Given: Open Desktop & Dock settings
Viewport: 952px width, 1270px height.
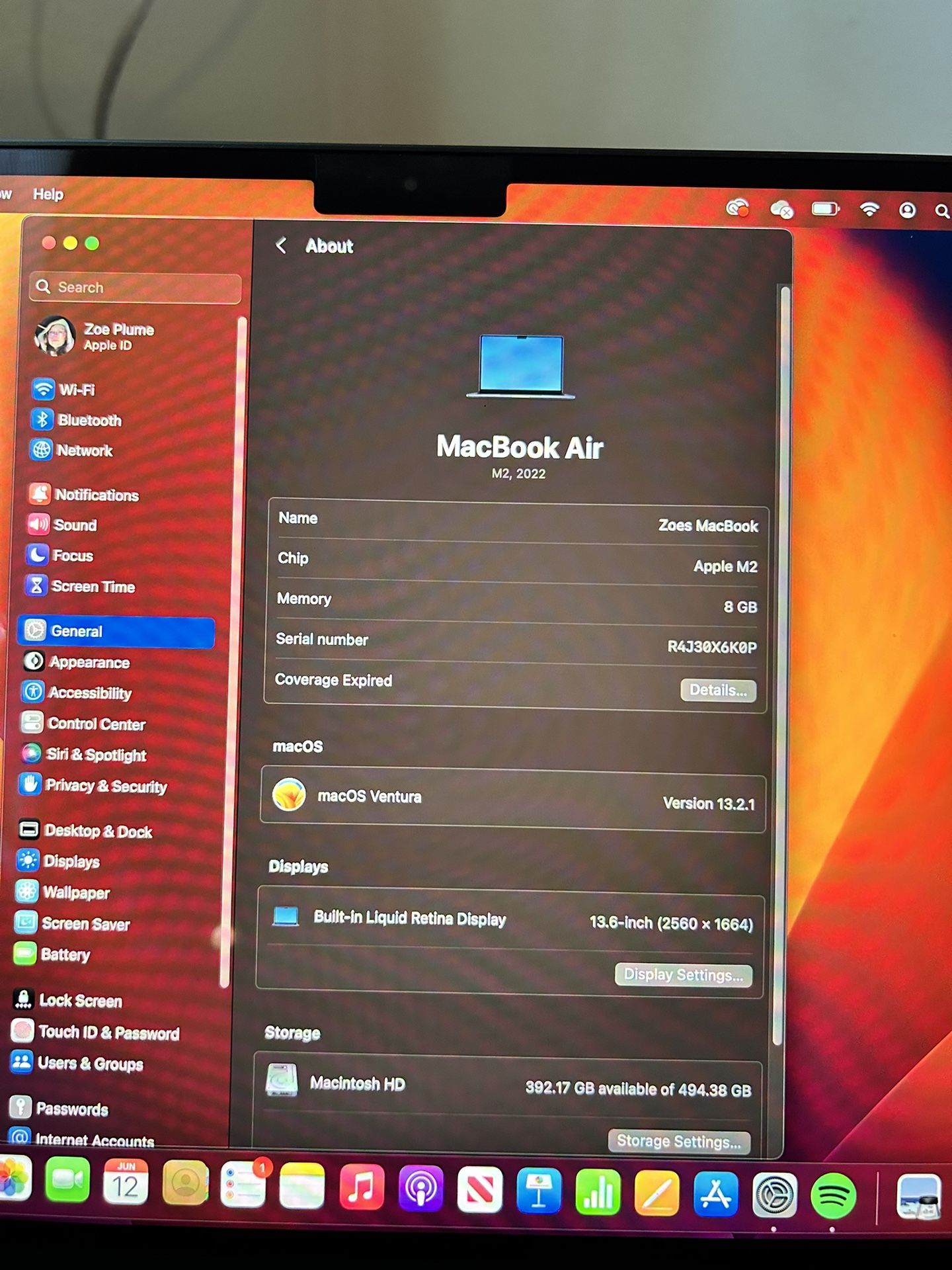Looking at the screenshot, I should tap(86, 830).
